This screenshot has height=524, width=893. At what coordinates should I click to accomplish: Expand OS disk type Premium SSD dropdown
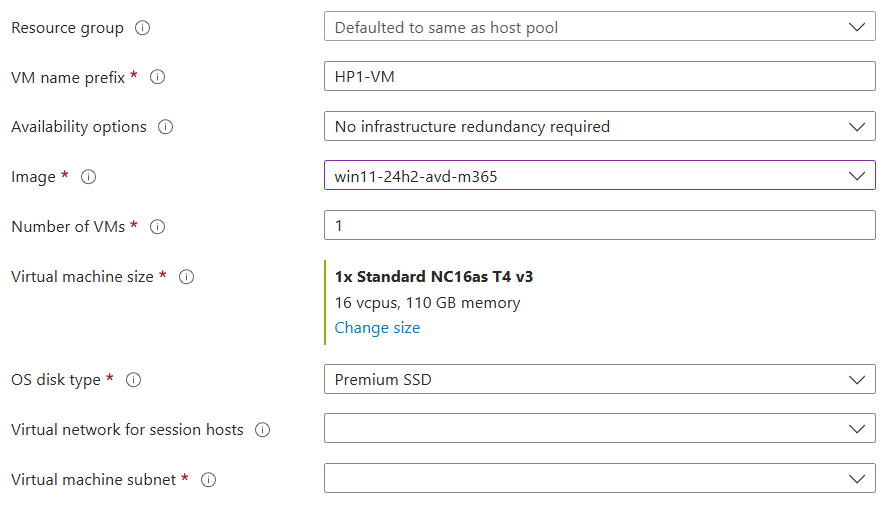[x=599, y=380]
